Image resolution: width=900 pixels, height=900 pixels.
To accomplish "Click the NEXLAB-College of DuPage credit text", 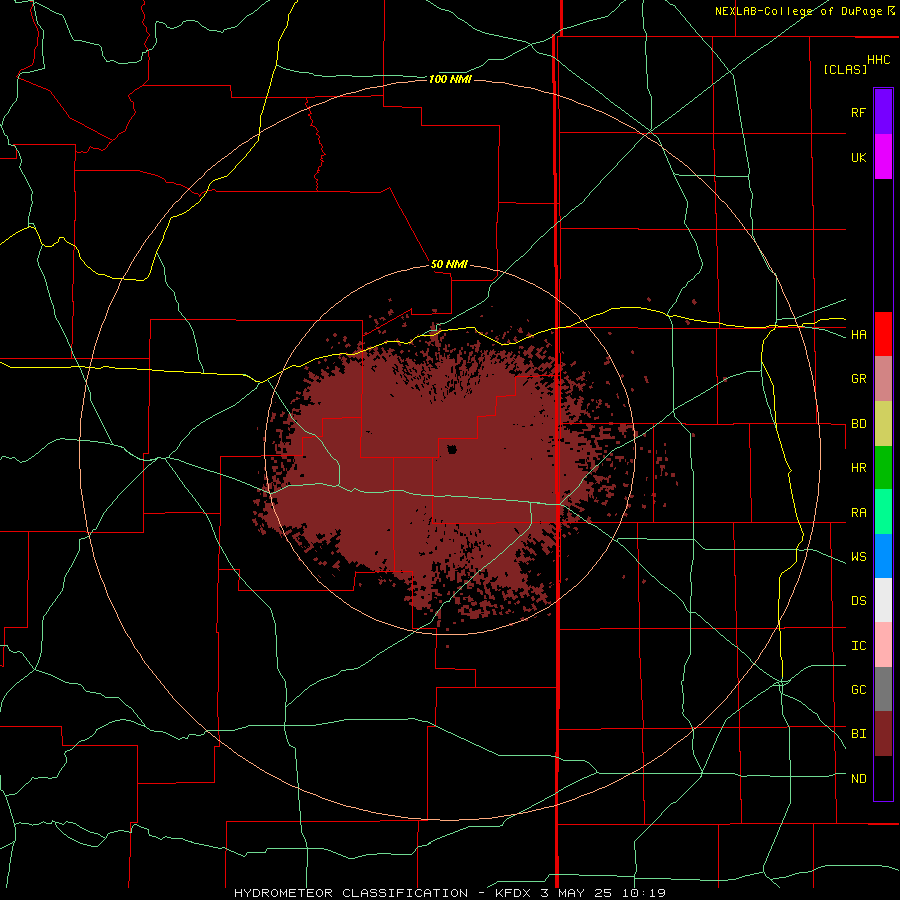I will [798, 11].
